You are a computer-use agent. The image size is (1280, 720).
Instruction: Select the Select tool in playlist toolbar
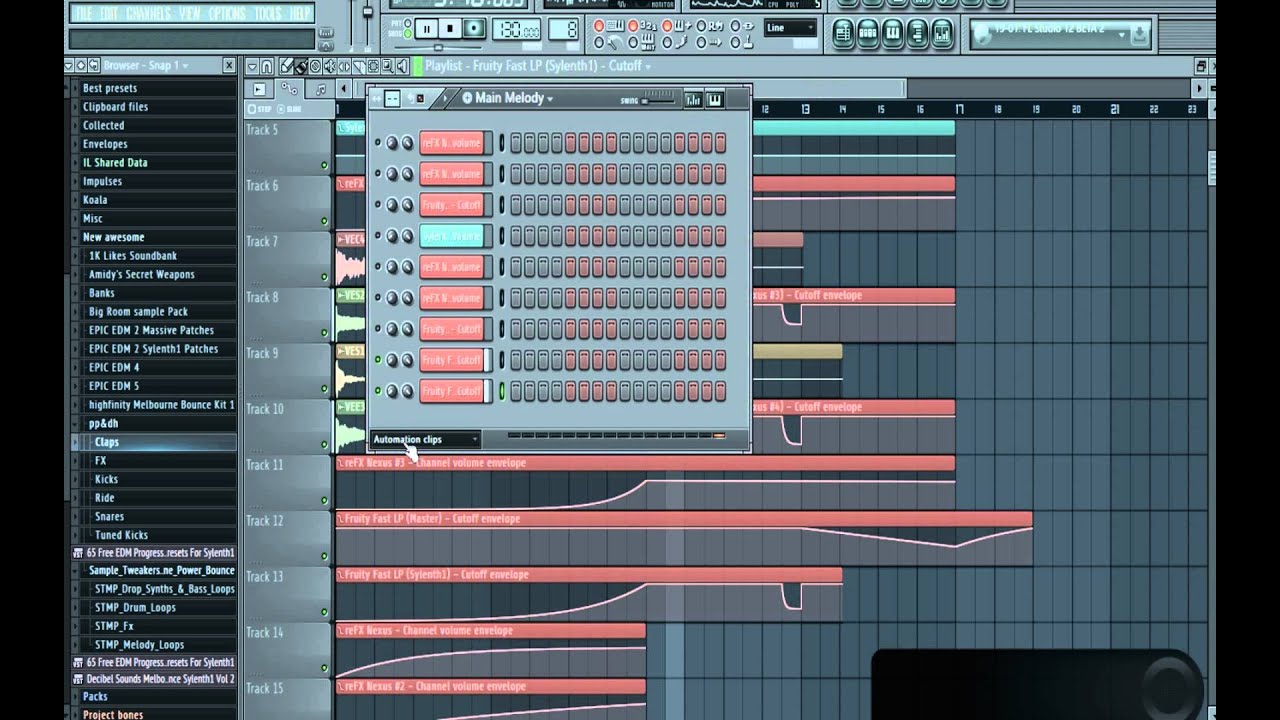coord(374,66)
